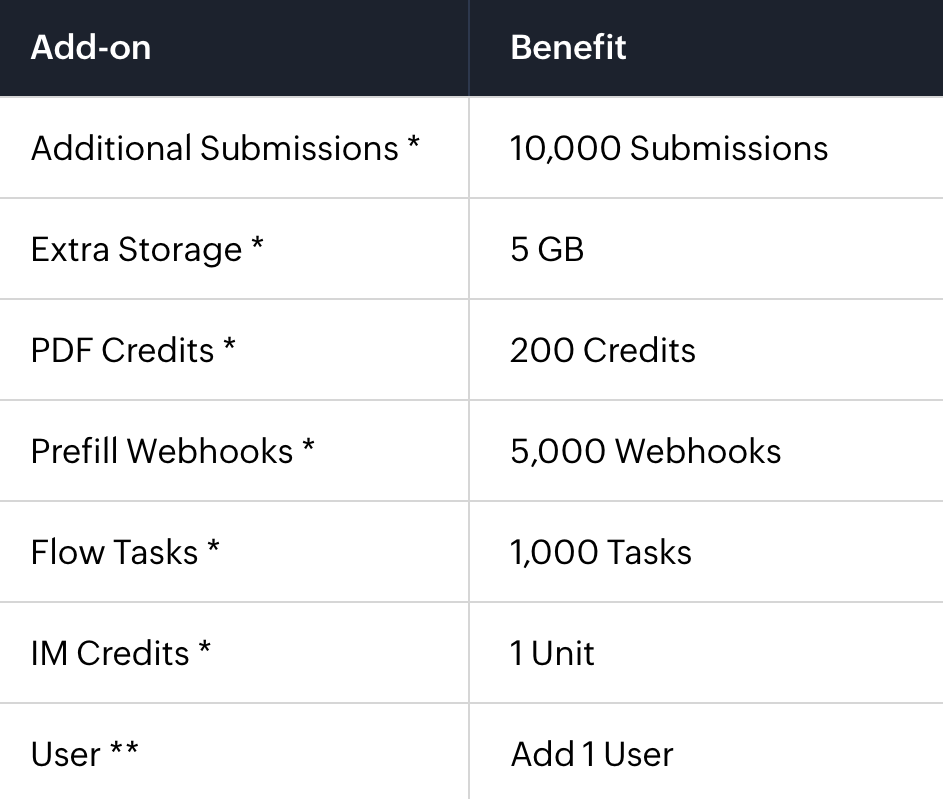Click the double asterisk after User
The width and height of the screenshot is (943, 799).
tap(124, 749)
